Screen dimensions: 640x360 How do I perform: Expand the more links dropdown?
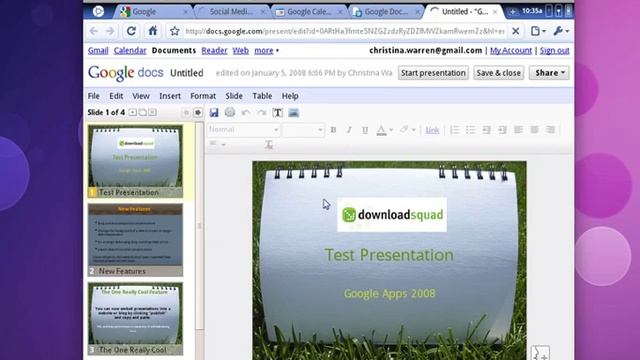(x=267, y=51)
